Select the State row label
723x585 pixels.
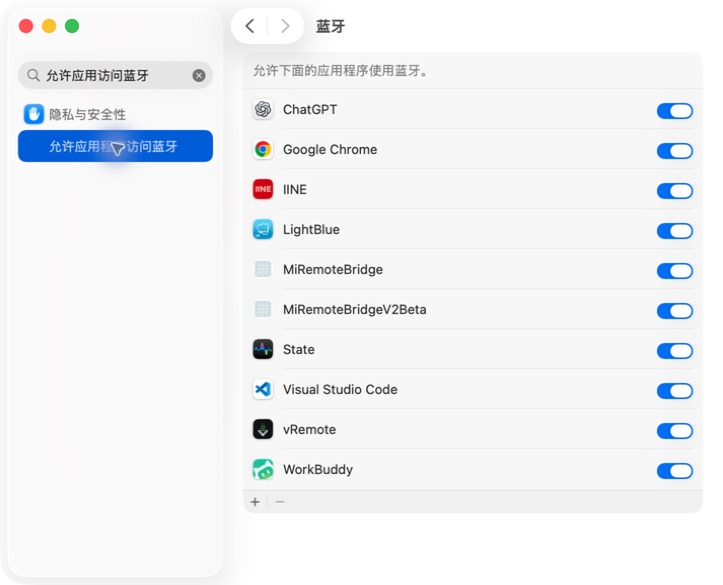coord(299,349)
